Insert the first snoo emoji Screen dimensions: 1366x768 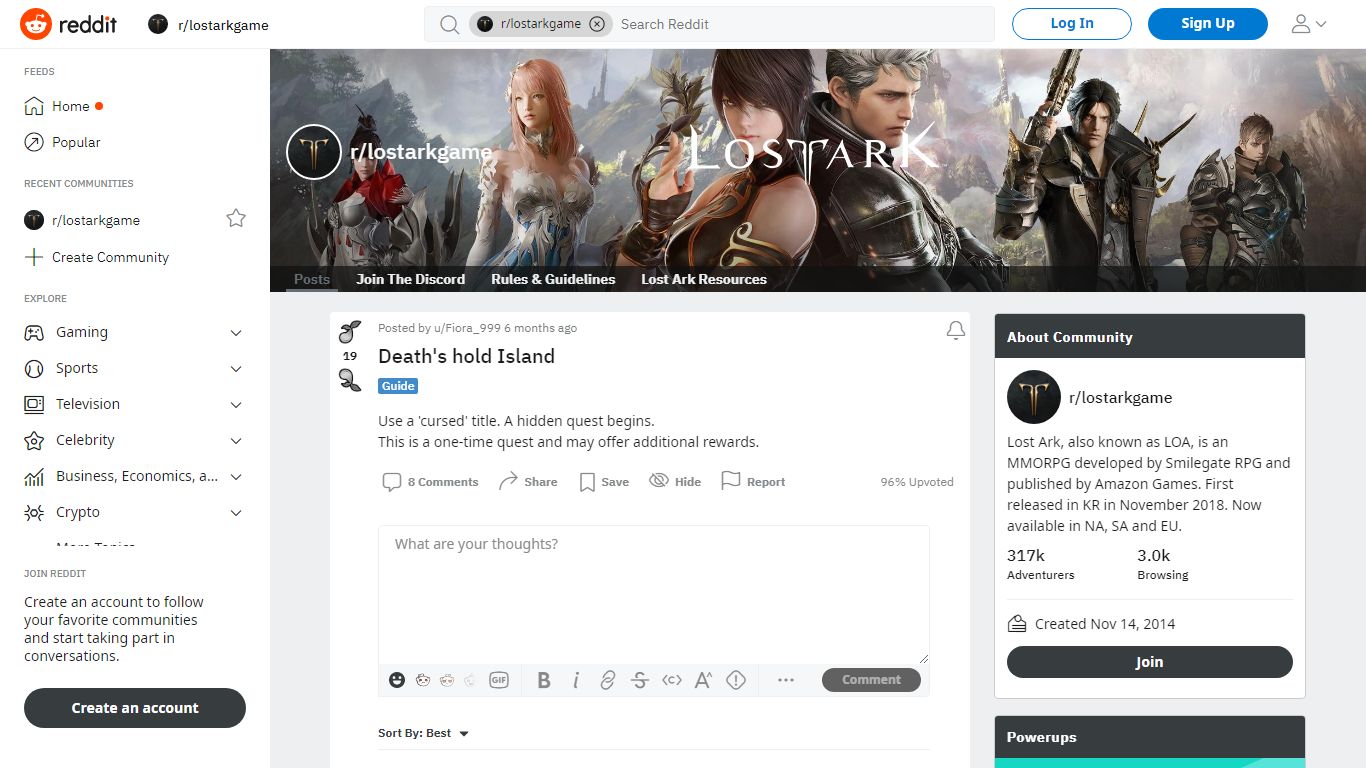point(423,680)
